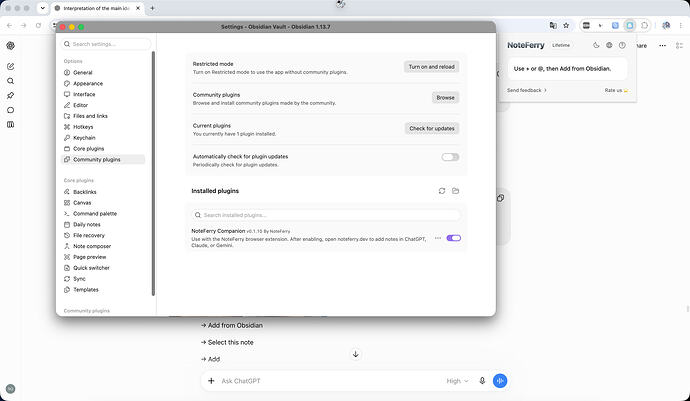Click copy icon beside the ChatGPT code block

500,198
